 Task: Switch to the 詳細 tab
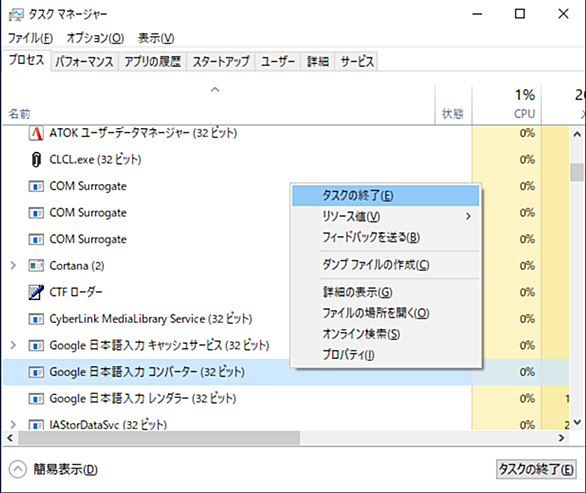point(318,61)
